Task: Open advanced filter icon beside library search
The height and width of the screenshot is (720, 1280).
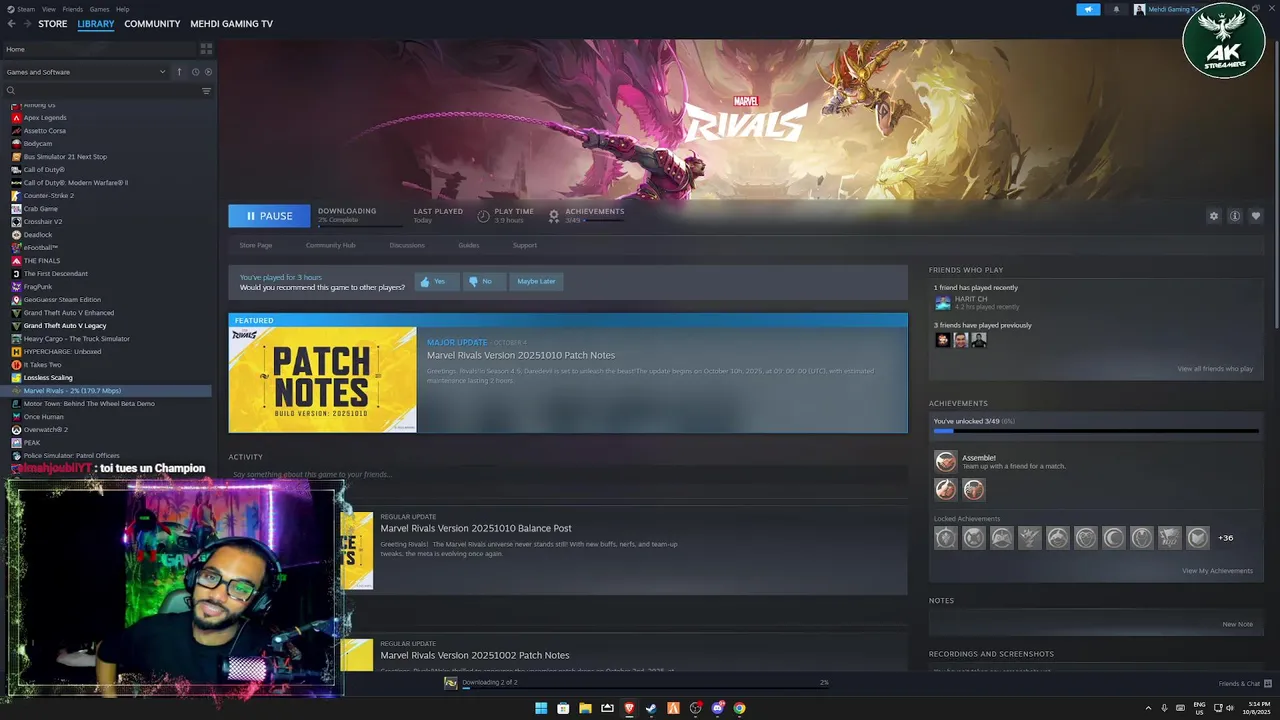Action: pyautogui.click(x=206, y=91)
